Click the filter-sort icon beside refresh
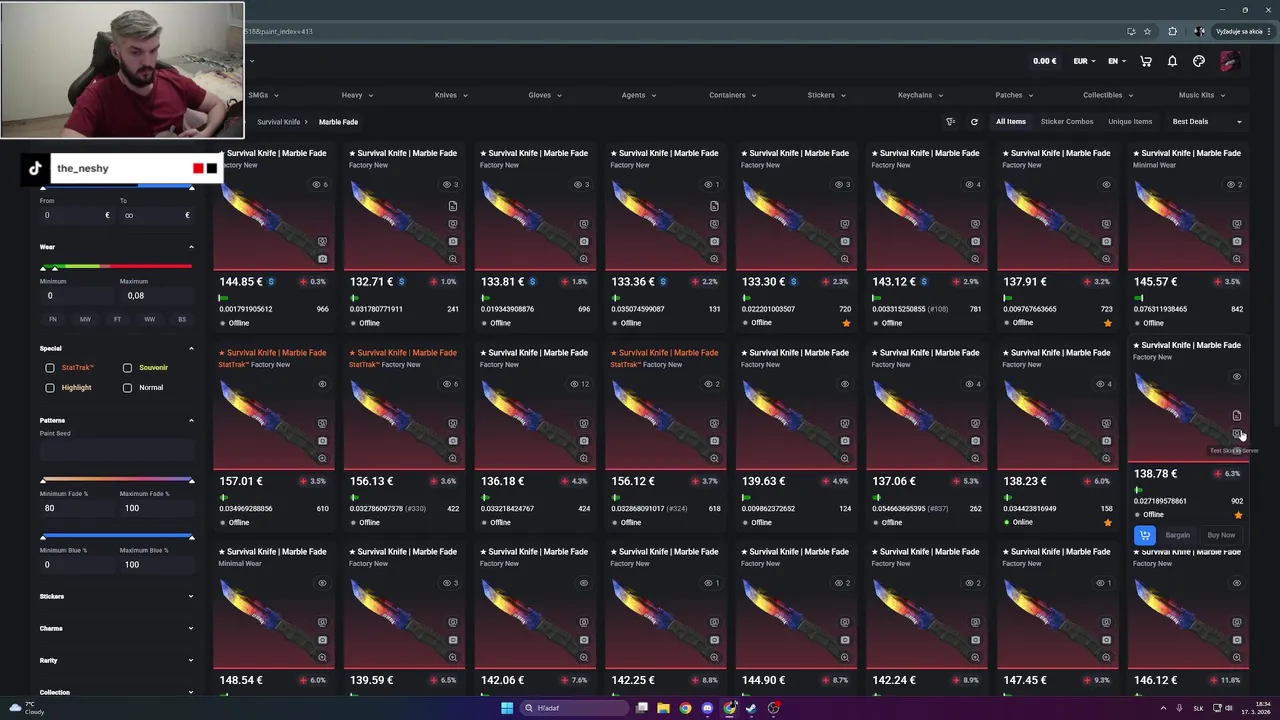Viewport: 1280px width, 720px height. pos(950,122)
